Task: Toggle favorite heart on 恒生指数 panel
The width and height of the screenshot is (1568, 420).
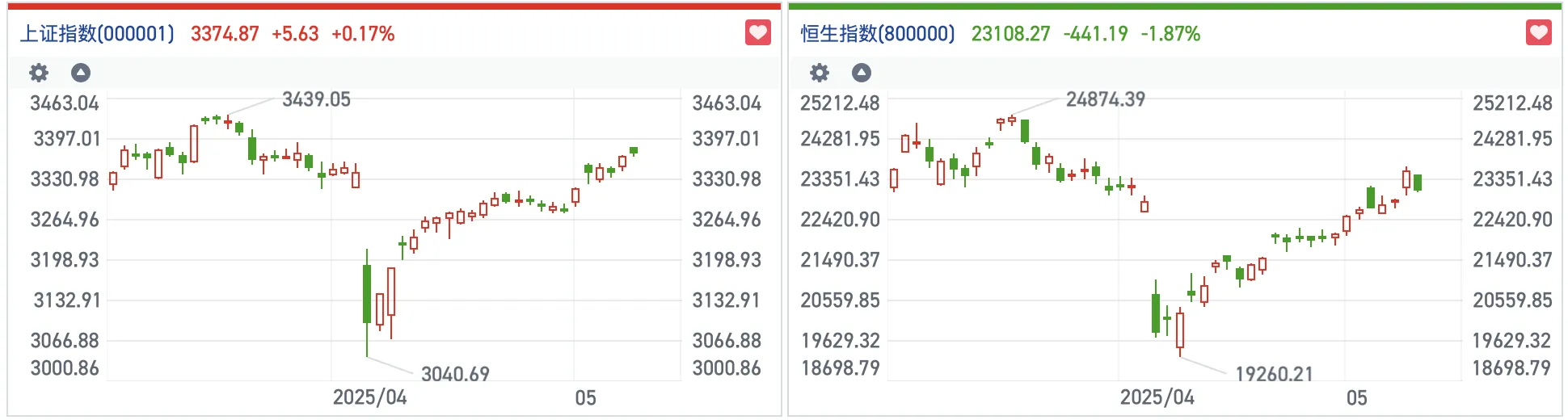Action: click(1538, 33)
